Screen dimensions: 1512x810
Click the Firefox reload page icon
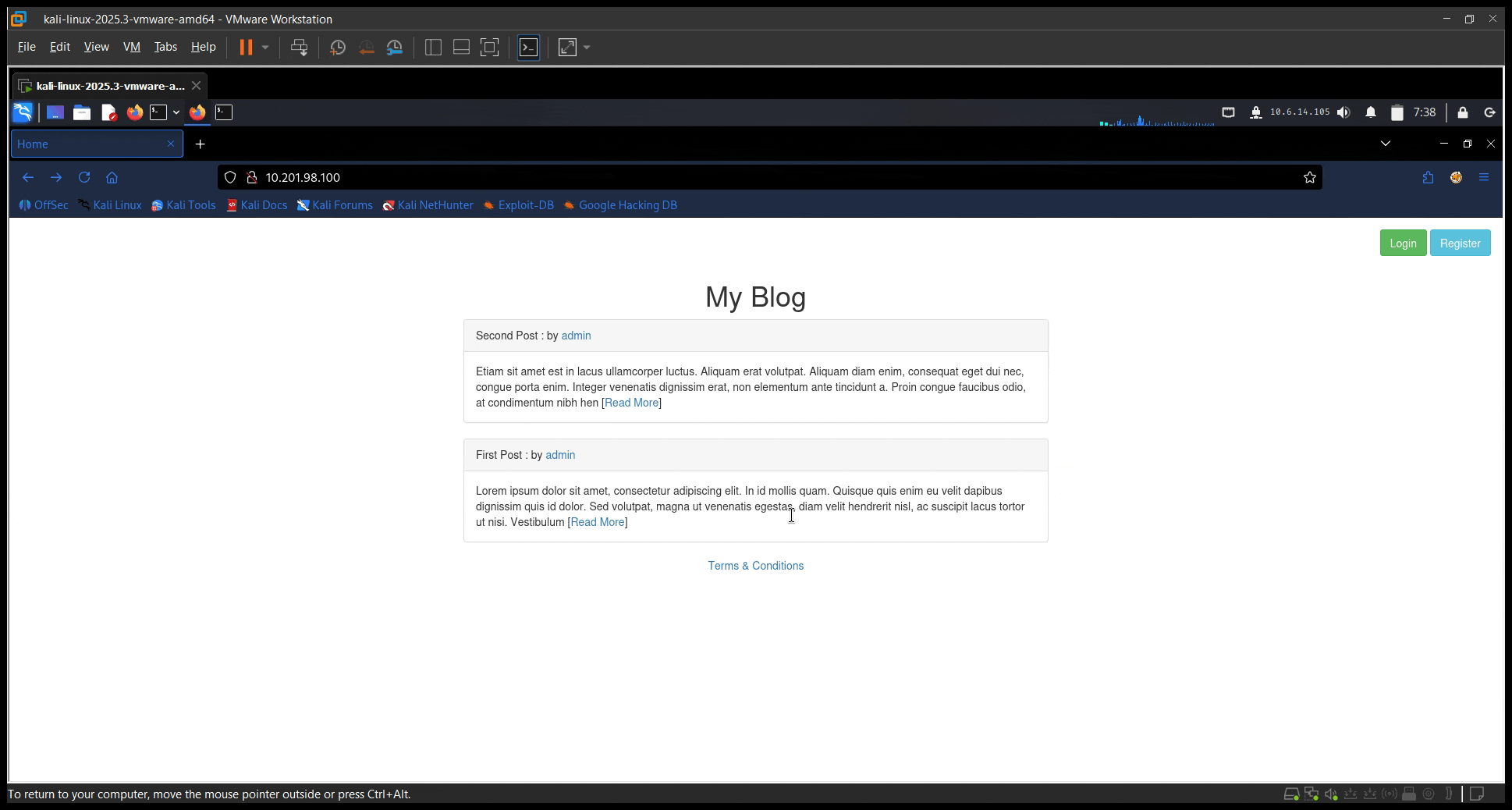point(84,177)
